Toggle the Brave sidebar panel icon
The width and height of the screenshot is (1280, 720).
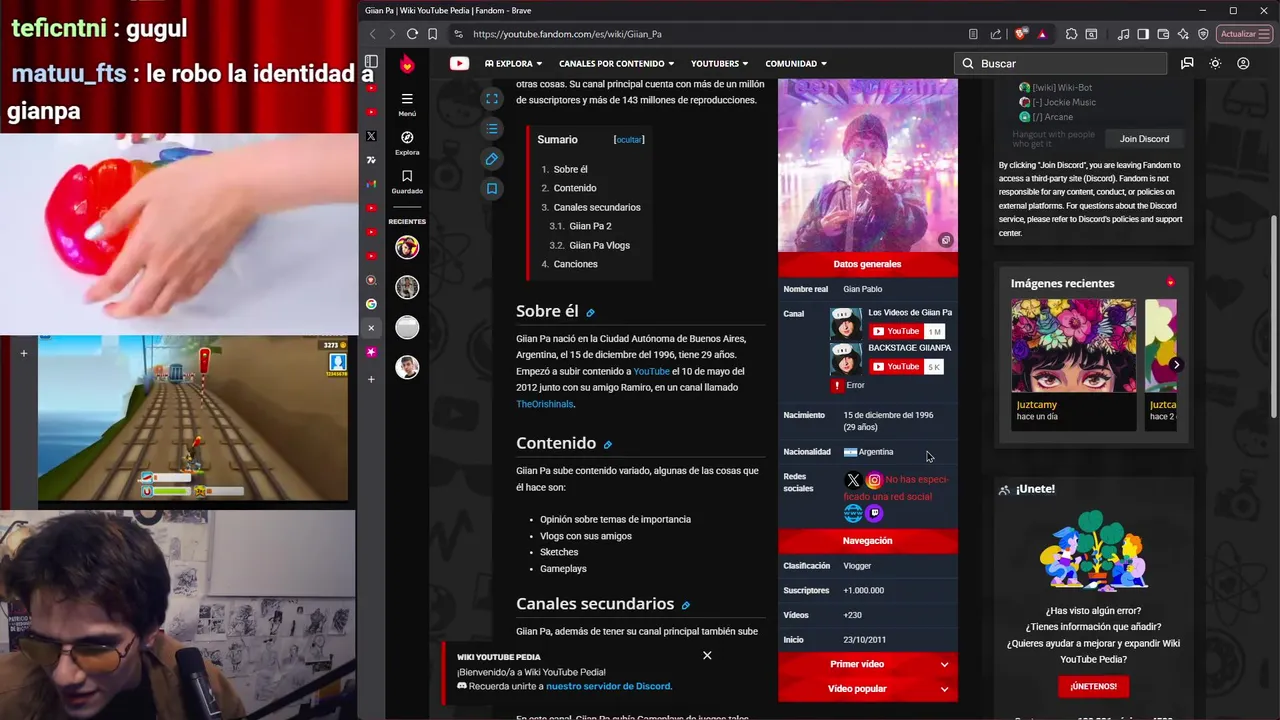[x=1143, y=34]
